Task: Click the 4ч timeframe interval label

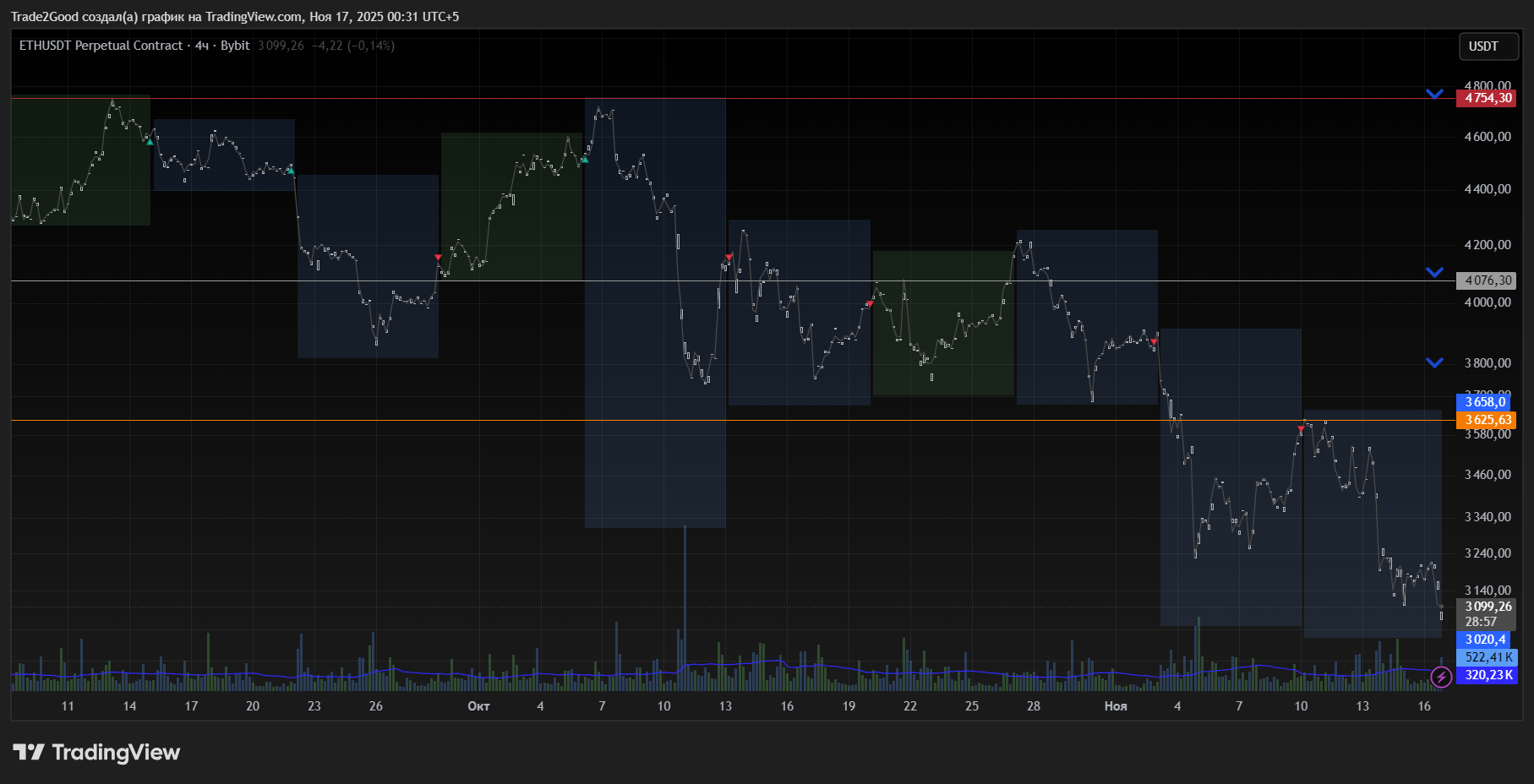Action: point(202,46)
